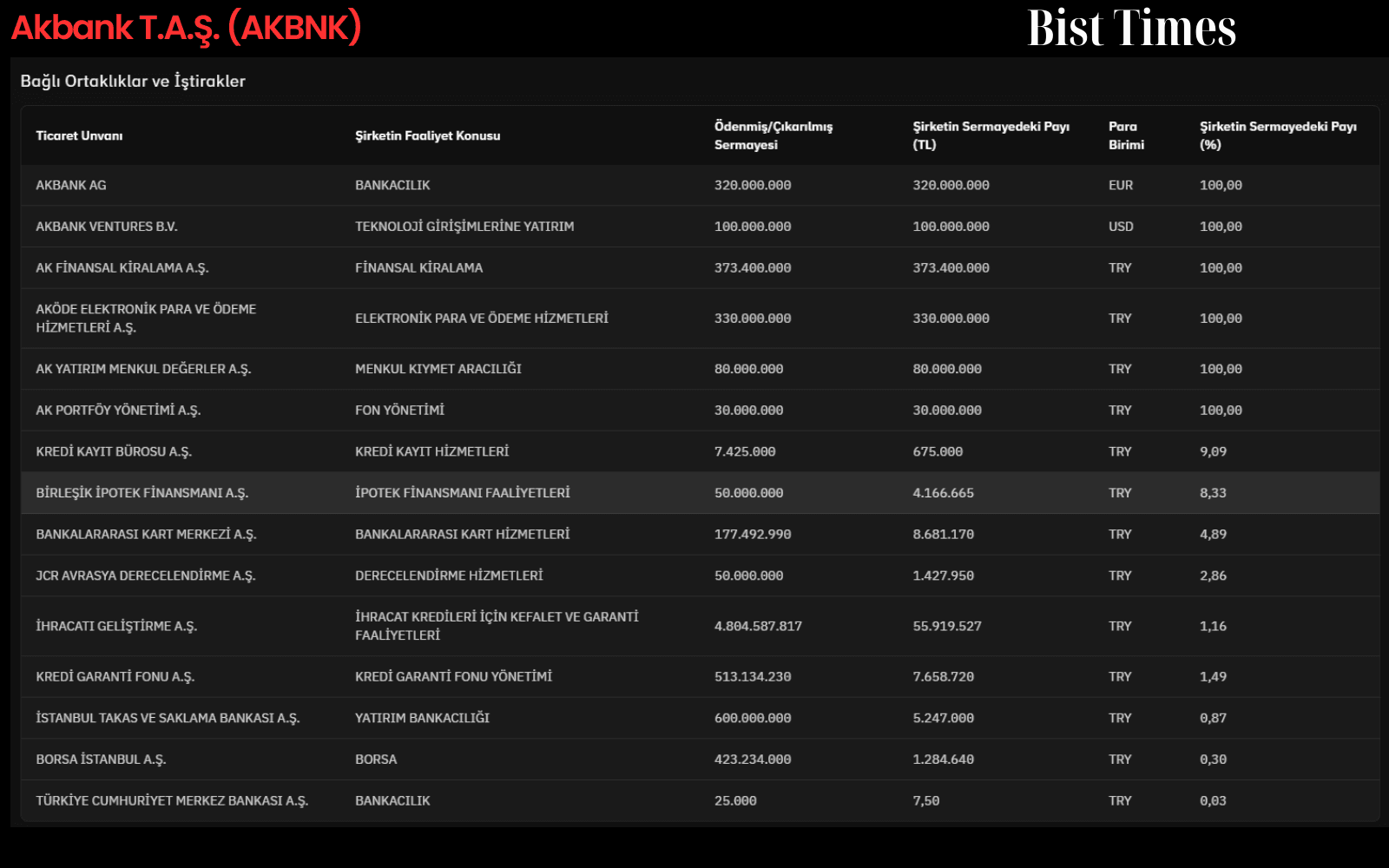1389x868 pixels.
Task: Click the 9,09 percentage value
Action: coord(1213,451)
